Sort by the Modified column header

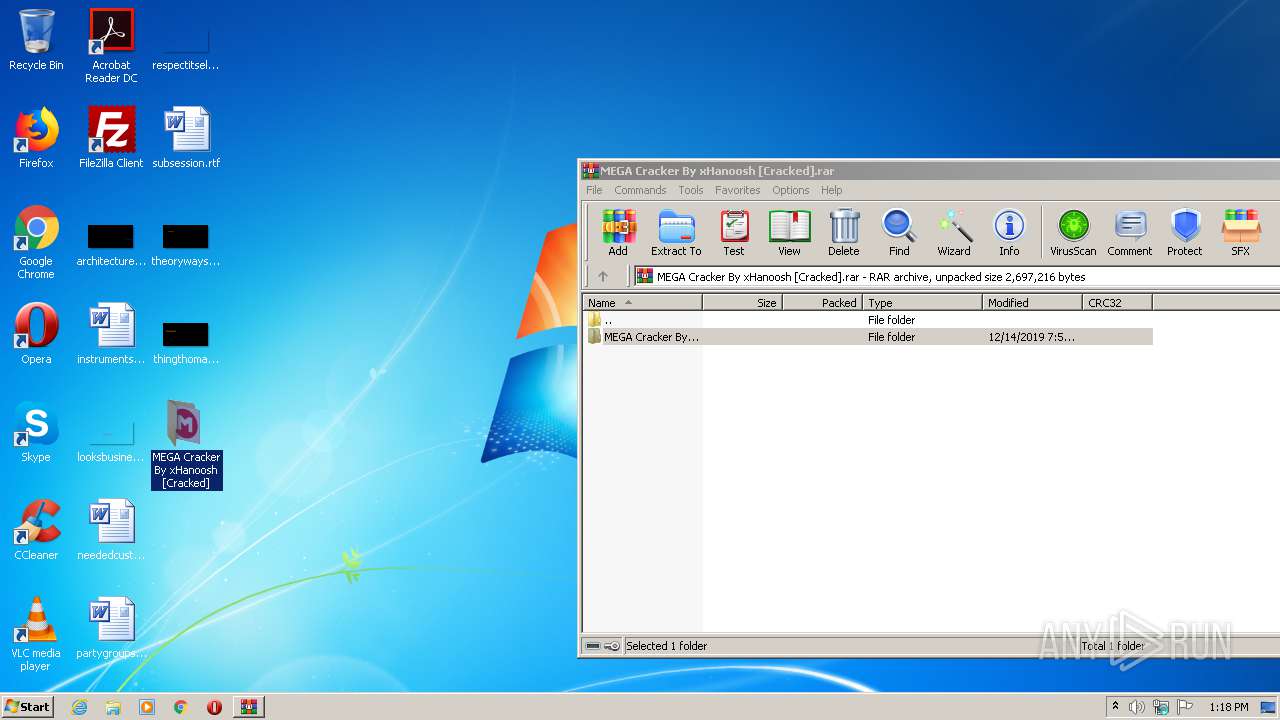1032,302
